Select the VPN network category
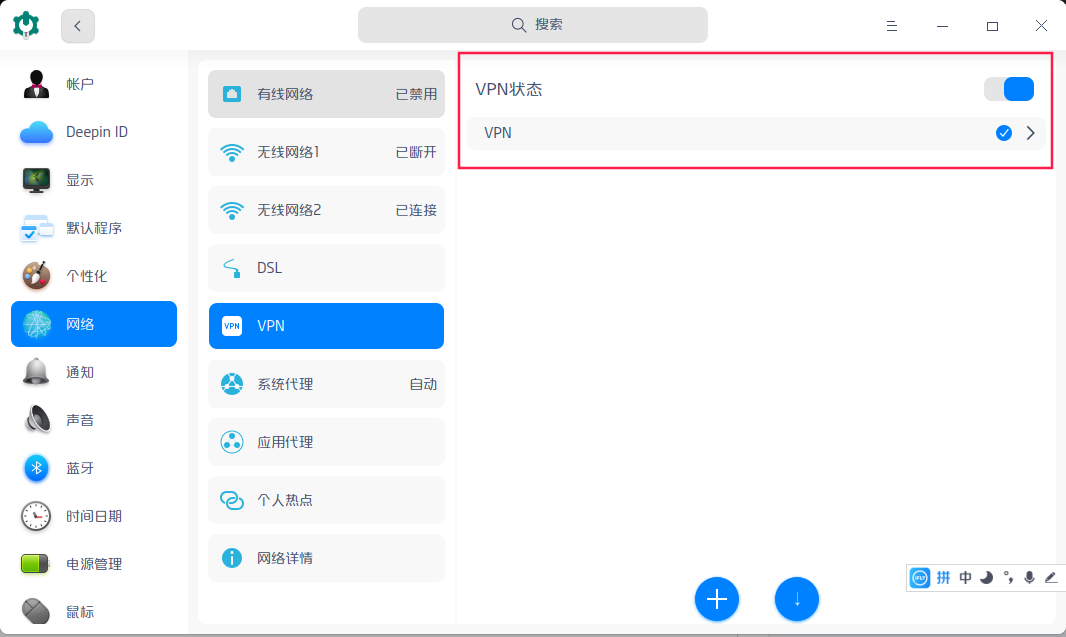Screen dimensions: 1066x637 [x=326, y=326]
